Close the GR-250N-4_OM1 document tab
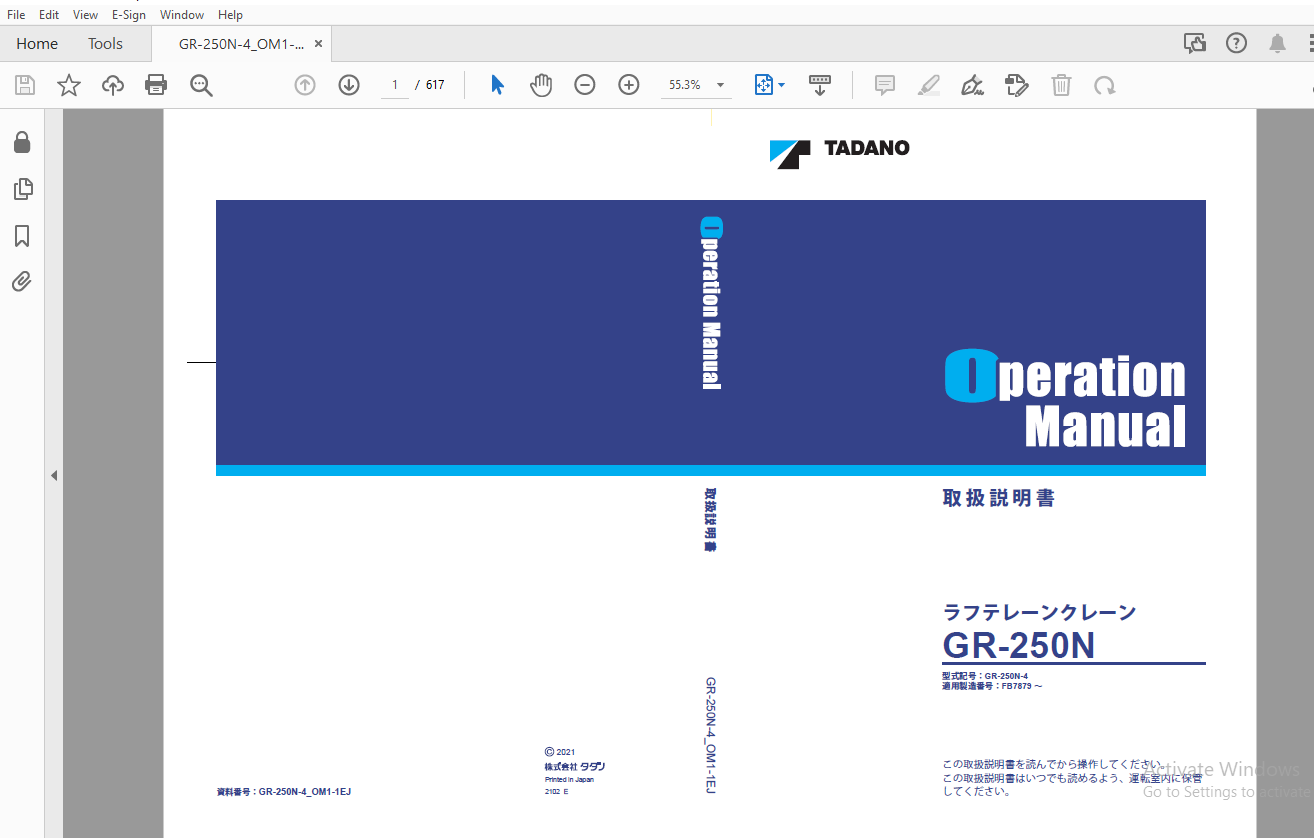1314x838 pixels. 318,44
